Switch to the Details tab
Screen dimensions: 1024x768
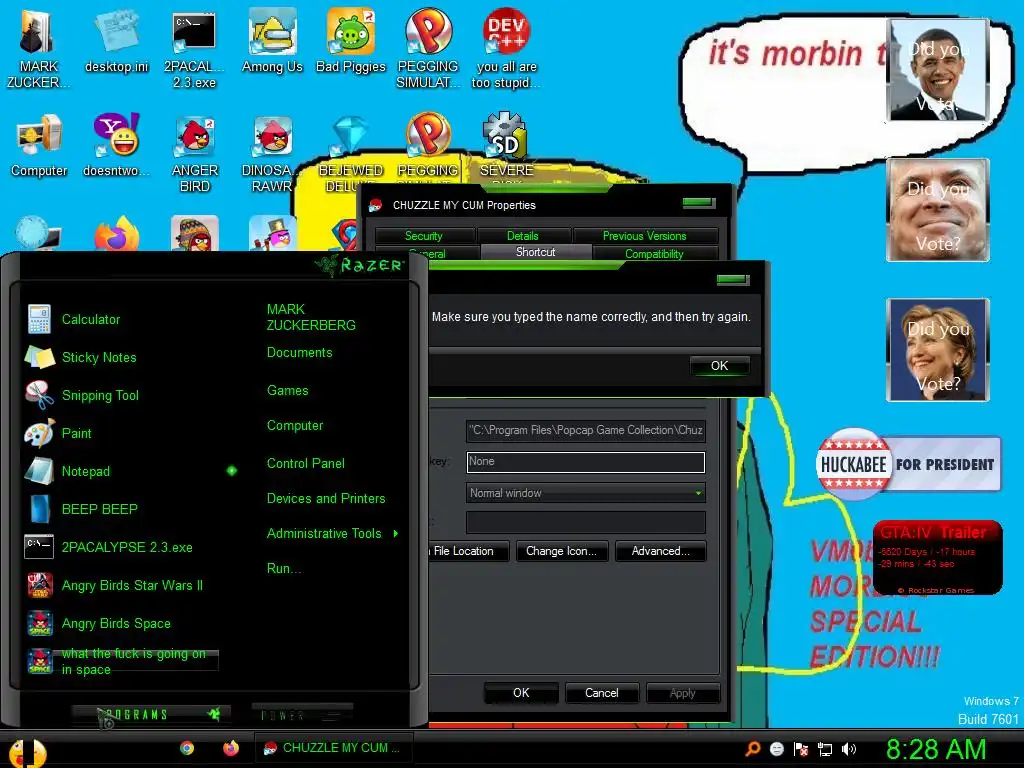(x=522, y=236)
